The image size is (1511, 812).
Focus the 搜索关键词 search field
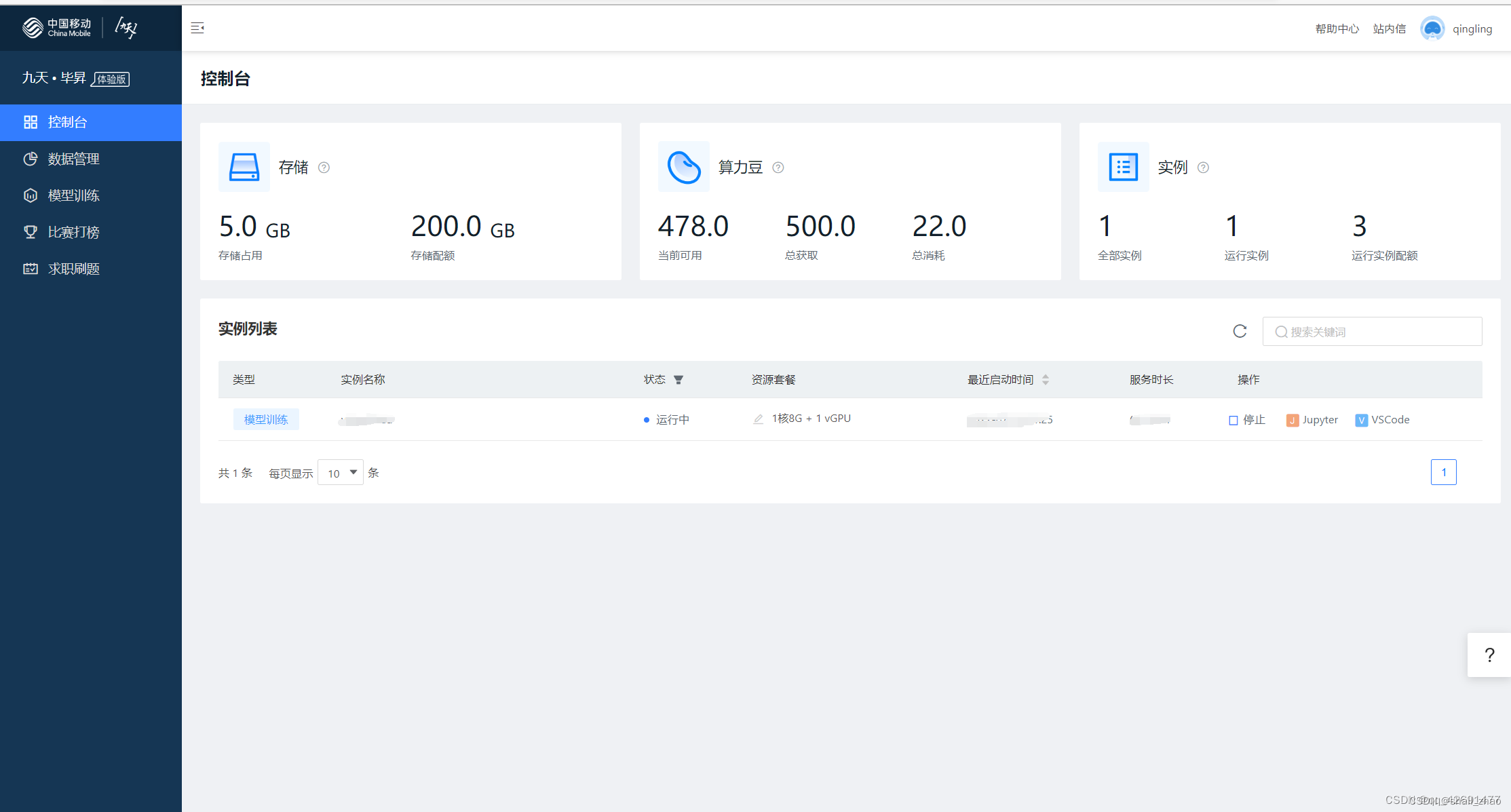click(1372, 332)
